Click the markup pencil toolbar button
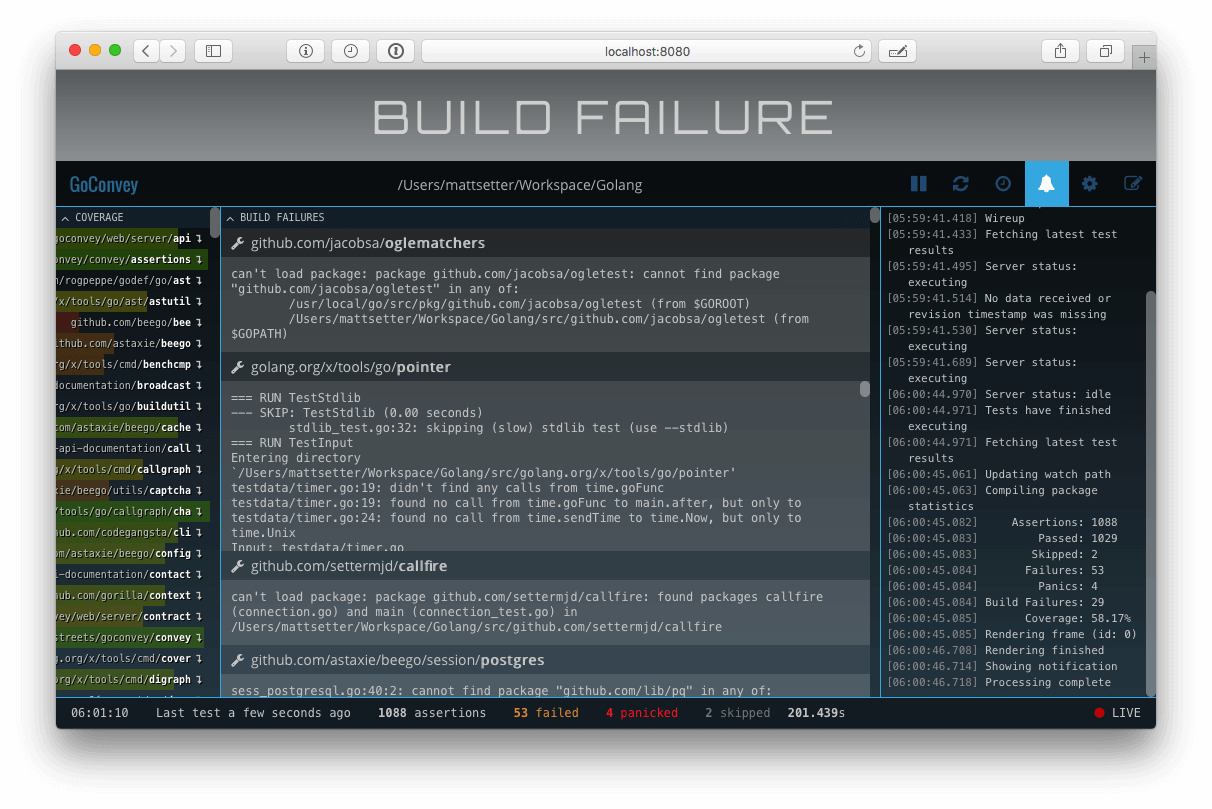This screenshot has height=809, width=1212. pyautogui.click(x=898, y=51)
